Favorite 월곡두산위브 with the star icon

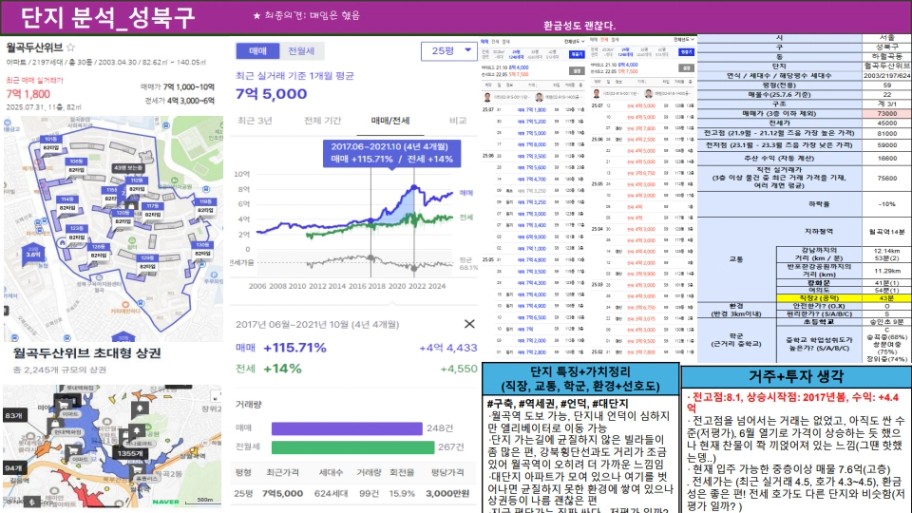70,48
